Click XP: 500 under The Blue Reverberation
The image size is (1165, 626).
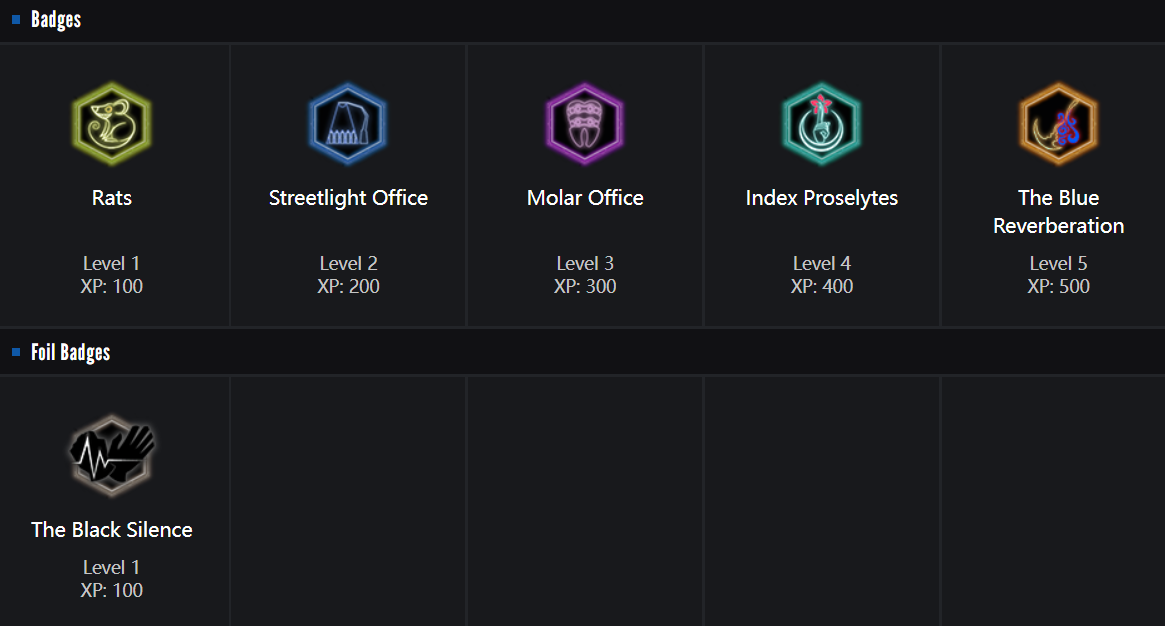[1058, 287]
